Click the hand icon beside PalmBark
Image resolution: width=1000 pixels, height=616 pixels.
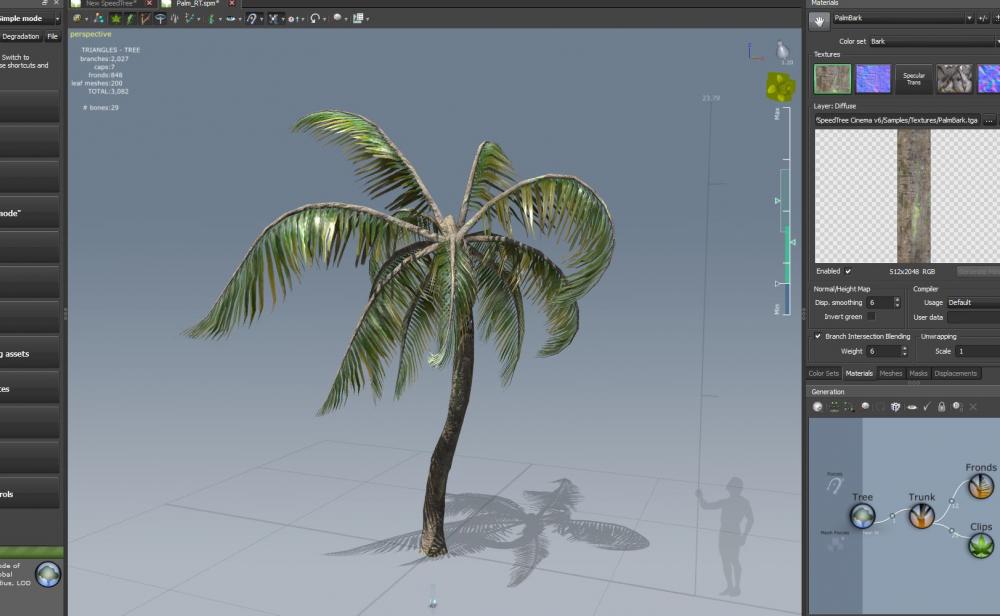pyautogui.click(x=819, y=19)
